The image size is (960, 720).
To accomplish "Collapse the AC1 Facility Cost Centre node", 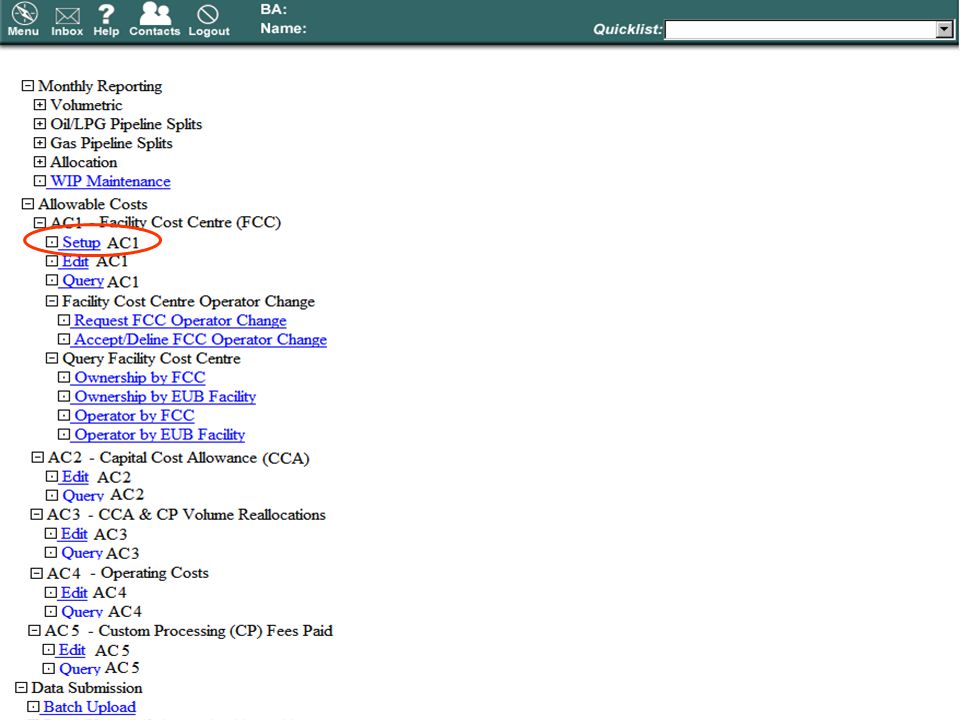I will coord(40,222).
